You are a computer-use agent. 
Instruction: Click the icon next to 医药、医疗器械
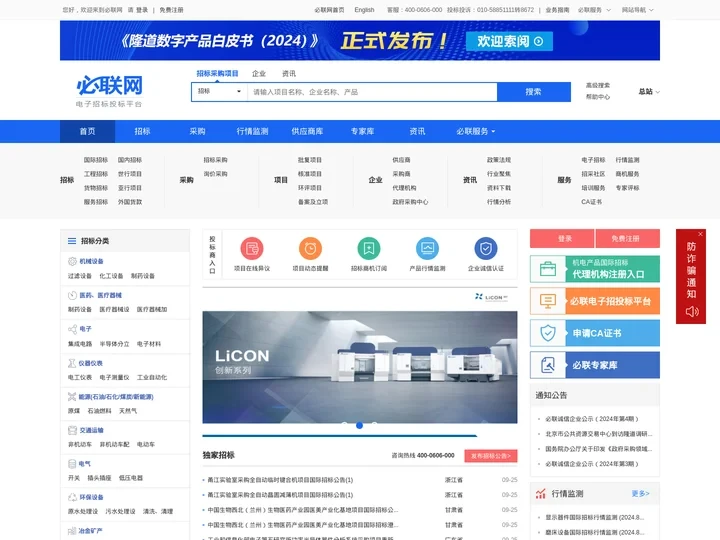point(72,295)
